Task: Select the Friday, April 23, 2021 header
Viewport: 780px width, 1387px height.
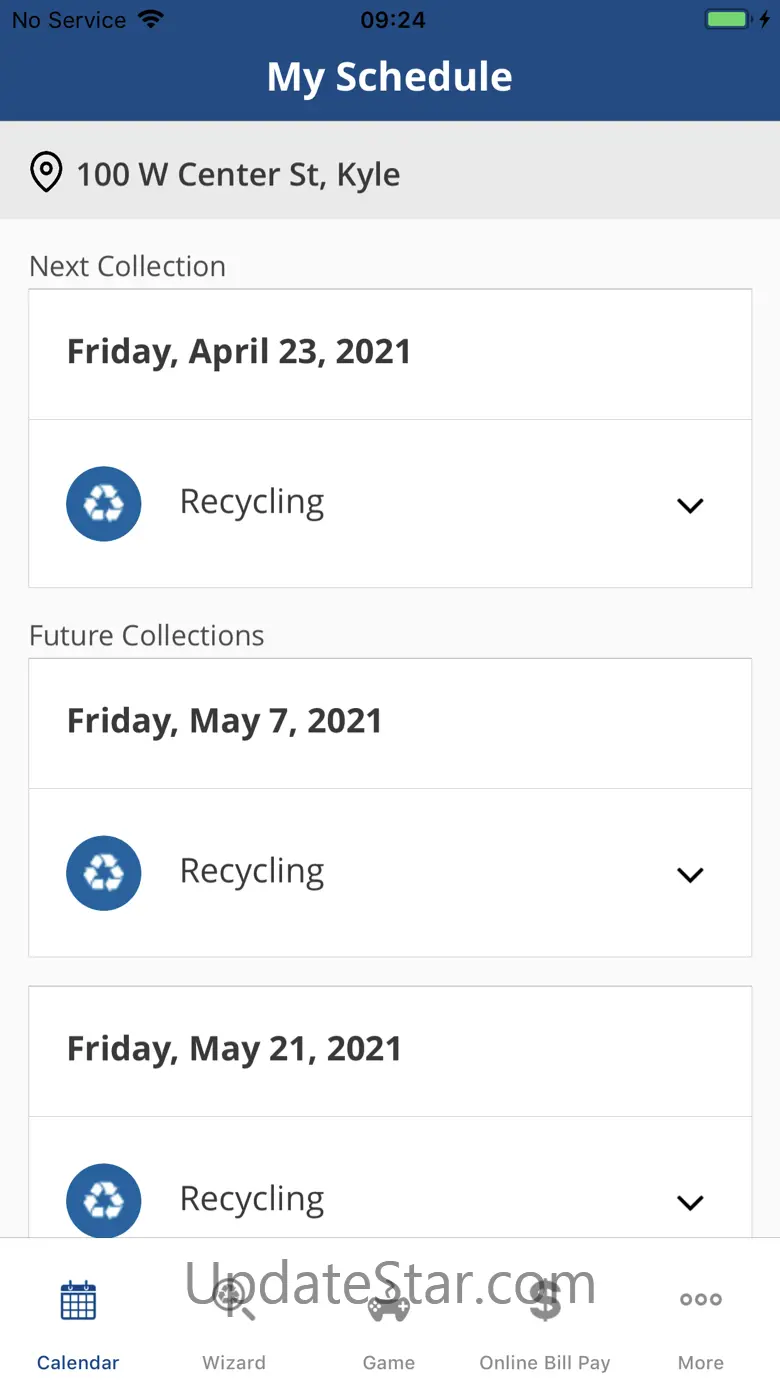Action: pyautogui.click(x=239, y=352)
